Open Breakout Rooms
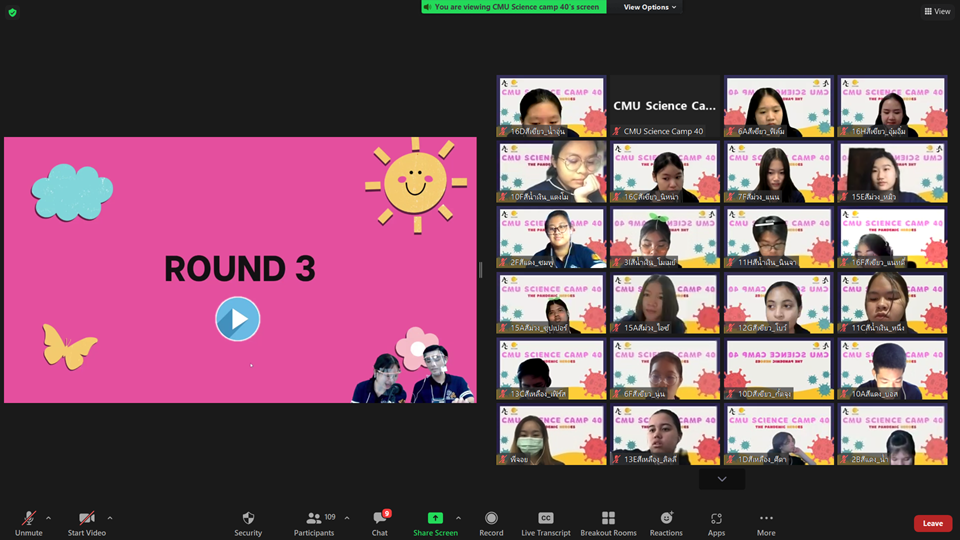Image resolution: width=960 pixels, height=540 pixels. pyautogui.click(x=608, y=518)
